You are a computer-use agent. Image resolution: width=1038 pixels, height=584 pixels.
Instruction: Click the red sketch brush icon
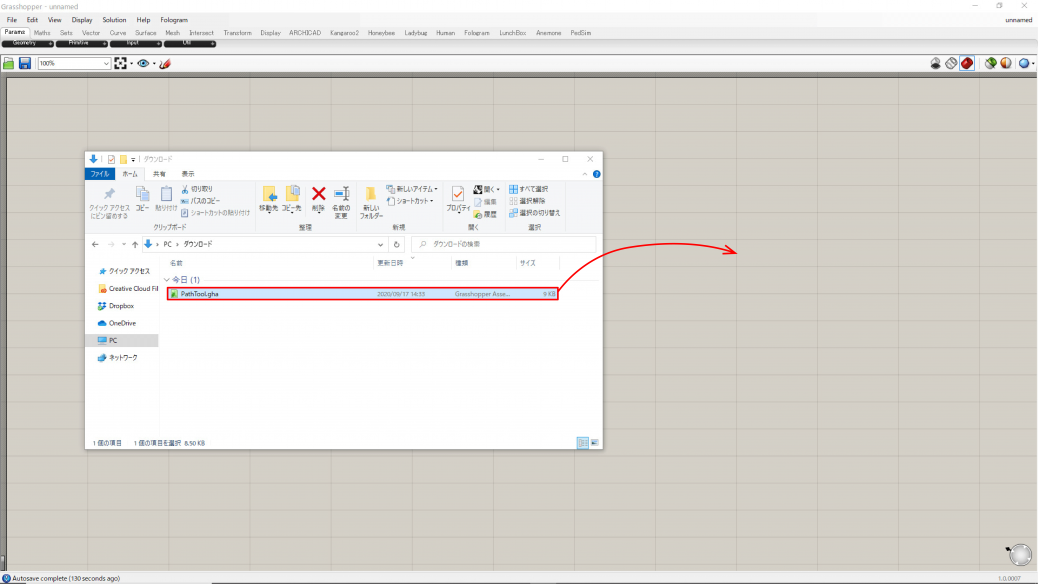pos(165,63)
